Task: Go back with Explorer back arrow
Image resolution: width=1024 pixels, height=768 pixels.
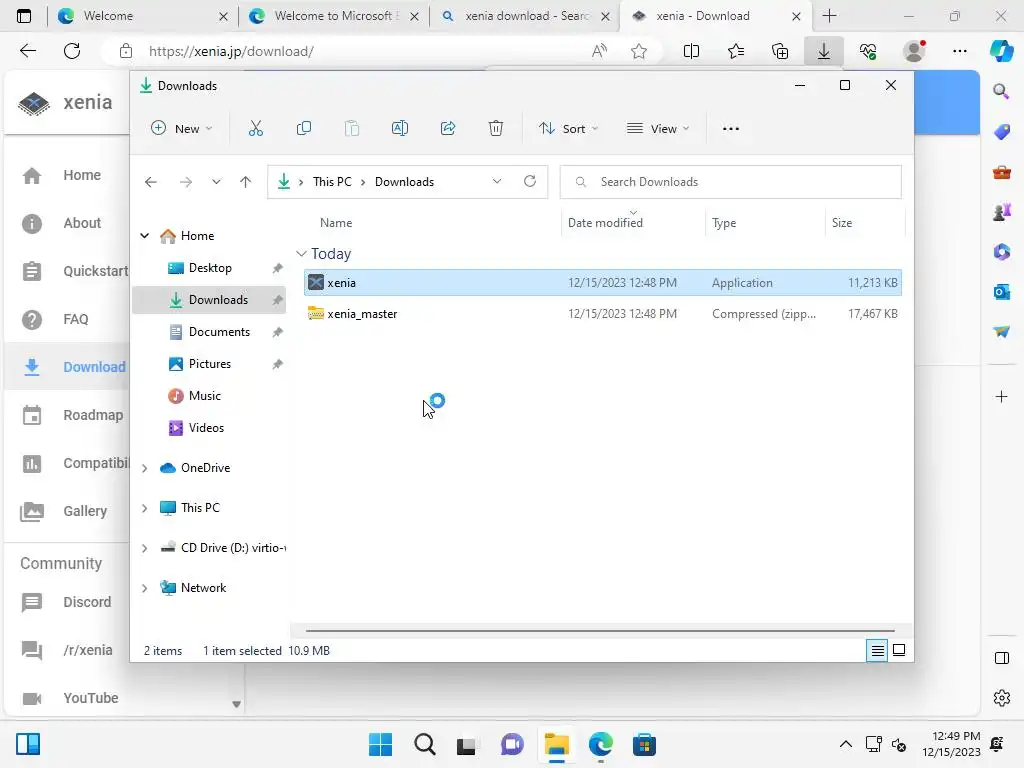Action: pyautogui.click(x=151, y=182)
